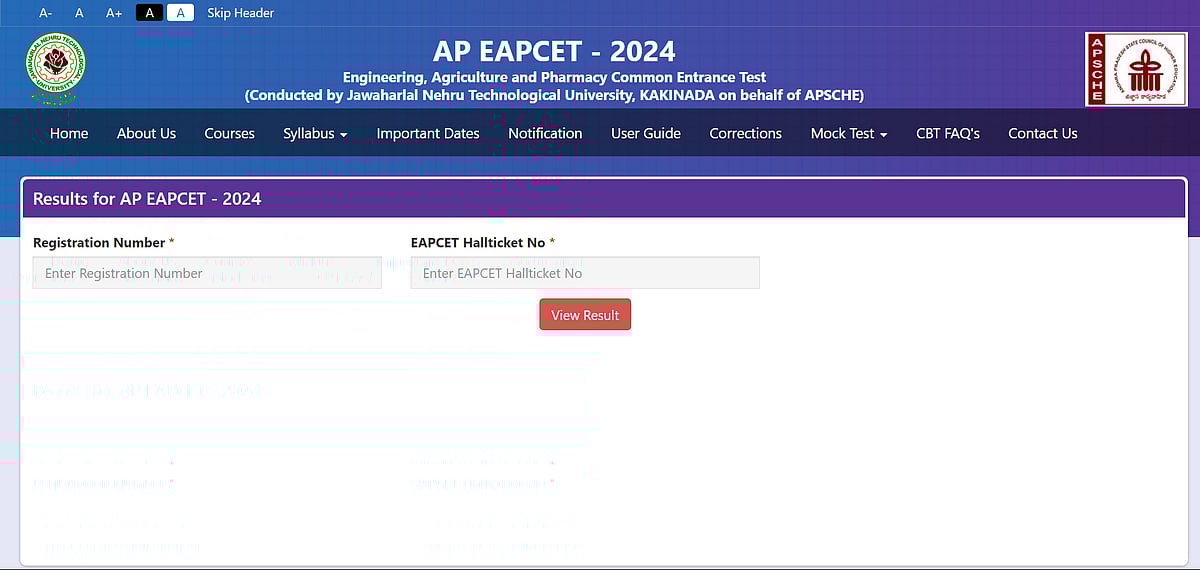Focus the EAPCET Hallticket No field
Viewport: 1200px width, 570px height.
click(x=585, y=273)
